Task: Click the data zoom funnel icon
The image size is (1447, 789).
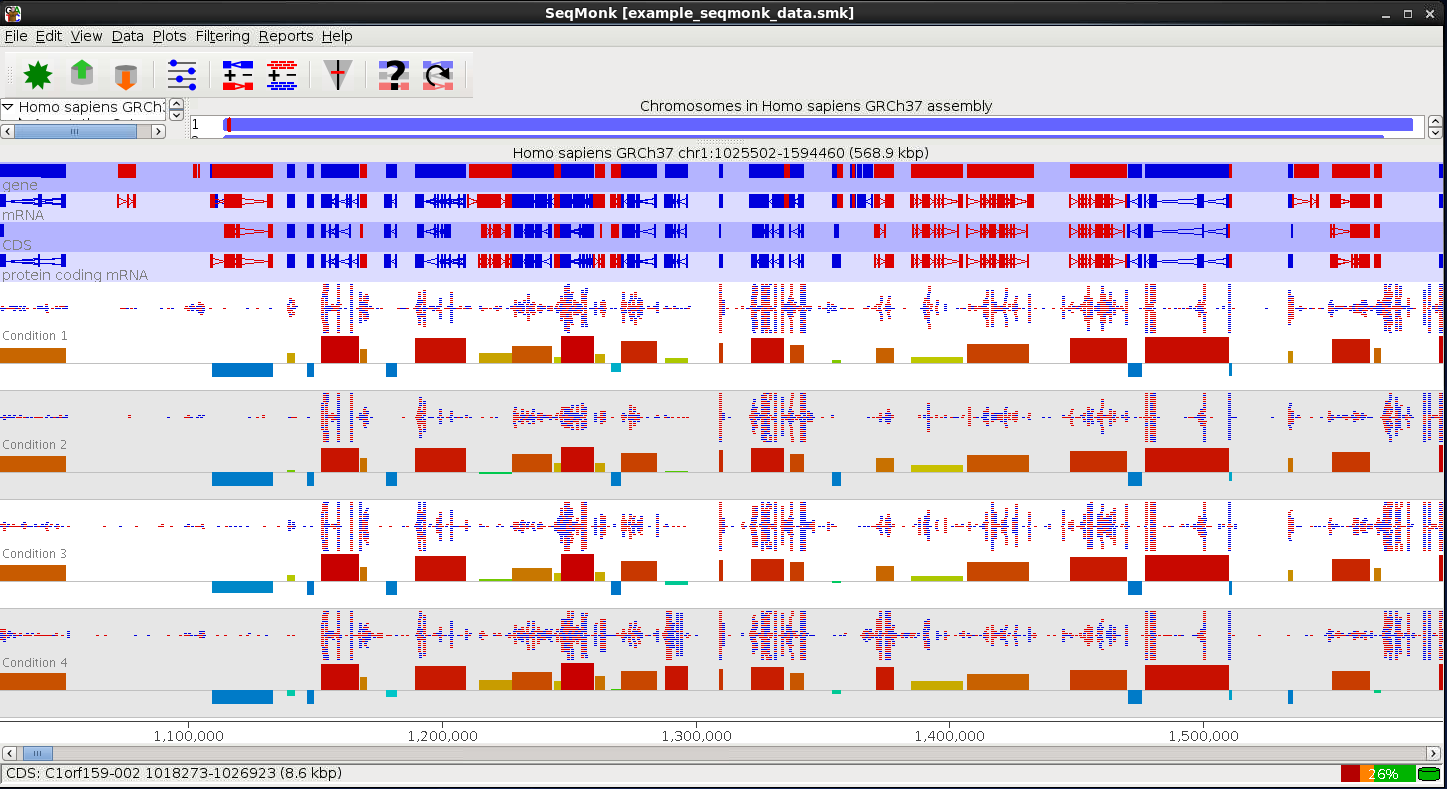Action: (338, 75)
